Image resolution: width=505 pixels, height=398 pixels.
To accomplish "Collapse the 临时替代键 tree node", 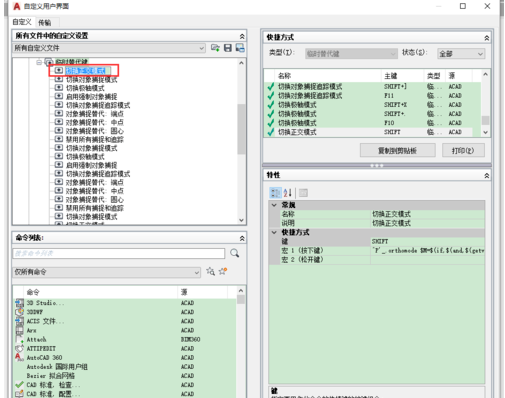I will (x=39, y=62).
